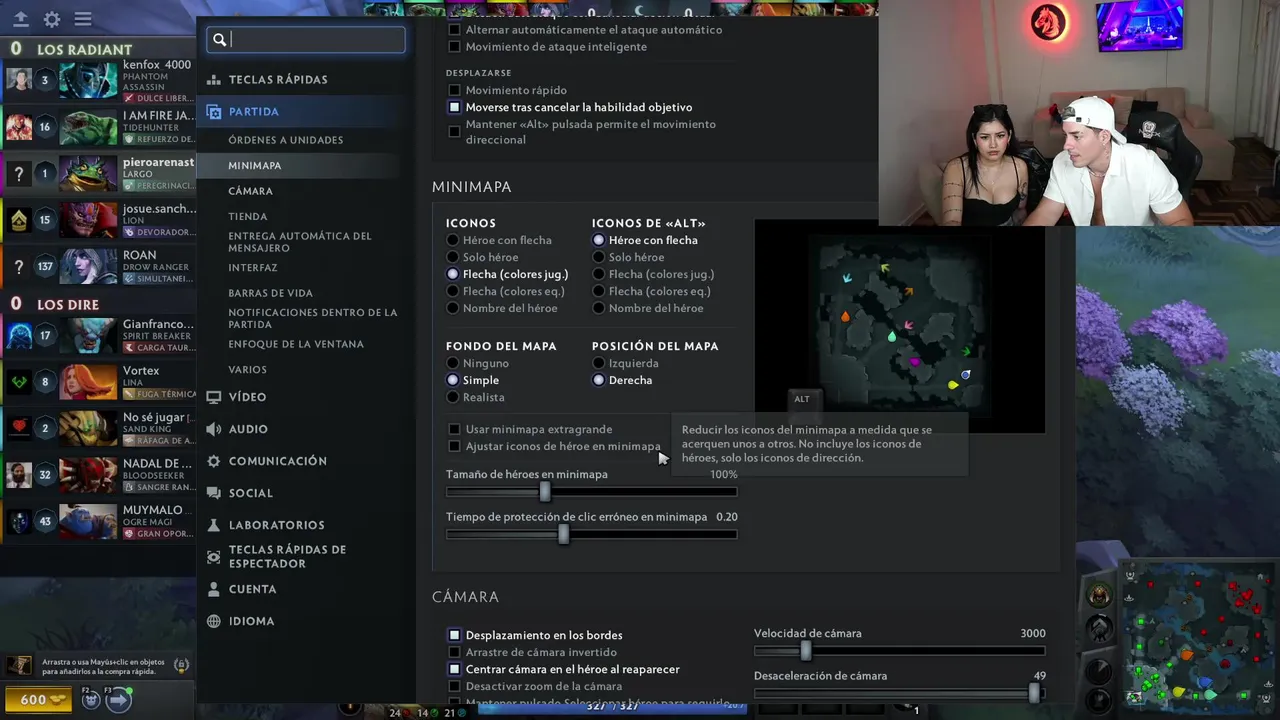Click the Ogre Magi portrait for MUYMALO
Image resolution: width=1280 pixels, height=720 pixels.
tap(88, 521)
